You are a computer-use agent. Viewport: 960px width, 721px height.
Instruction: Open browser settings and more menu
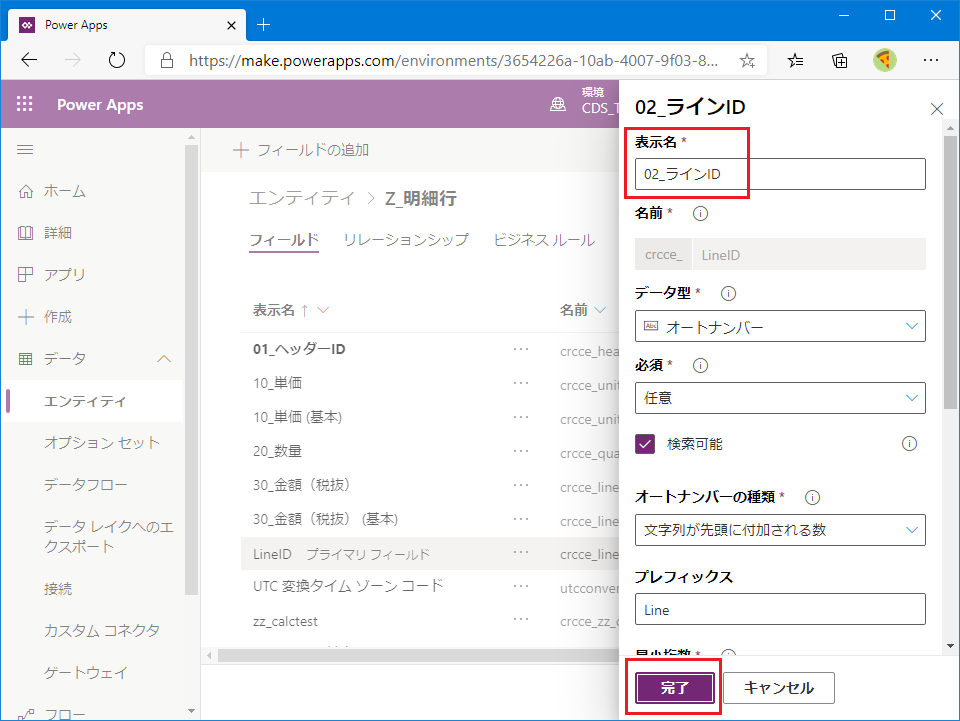pyautogui.click(x=931, y=60)
